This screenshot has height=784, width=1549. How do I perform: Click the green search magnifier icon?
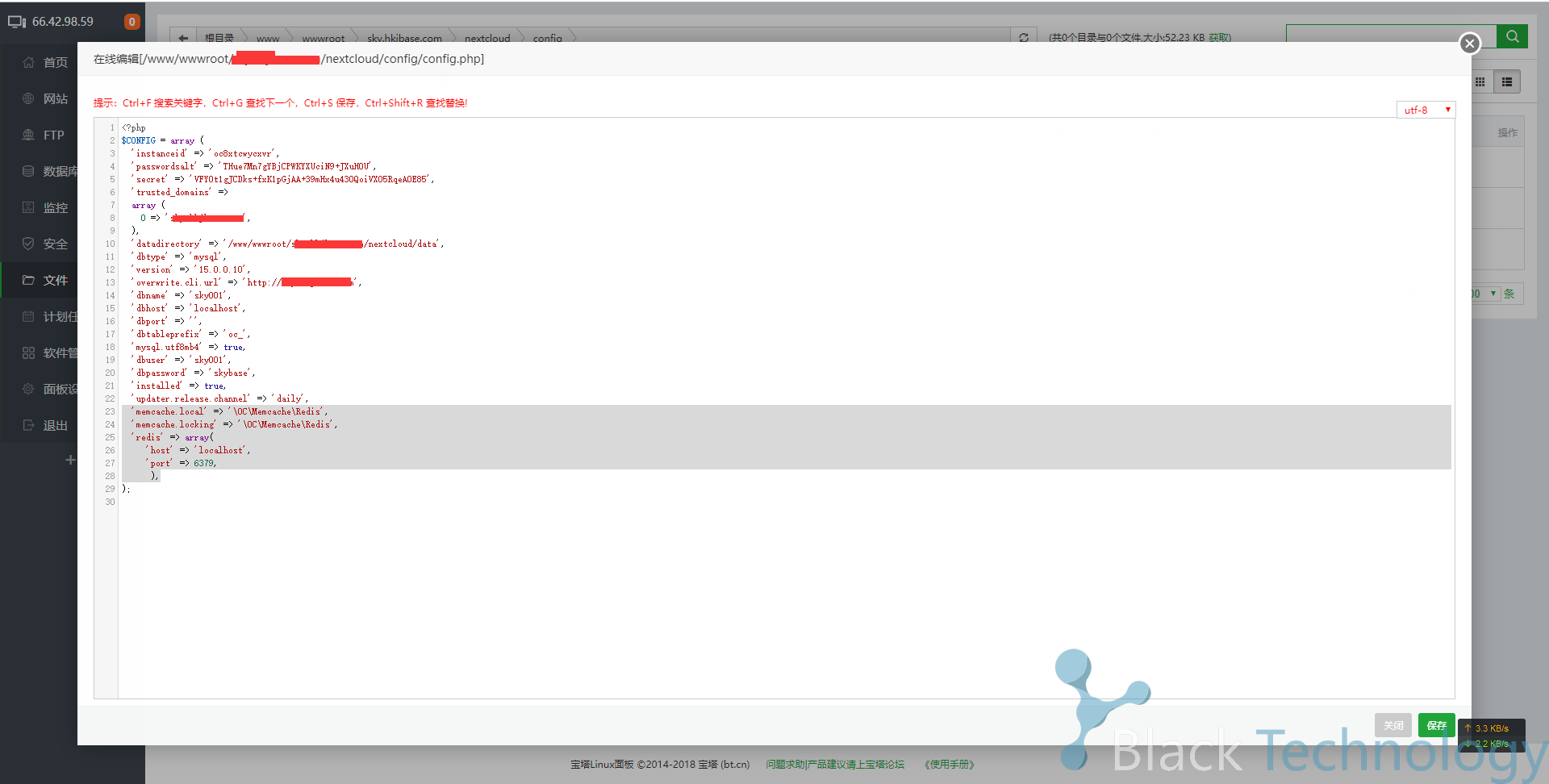pyautogui.click(x=1512, y=36)
